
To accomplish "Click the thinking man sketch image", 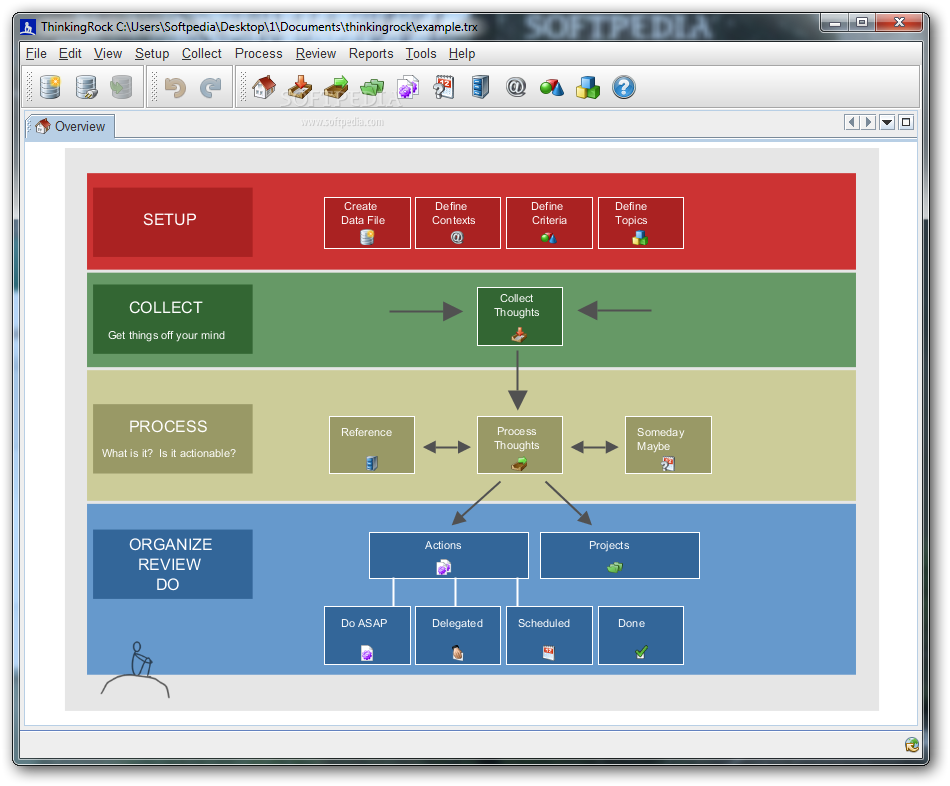I will (x=136, y=670).
